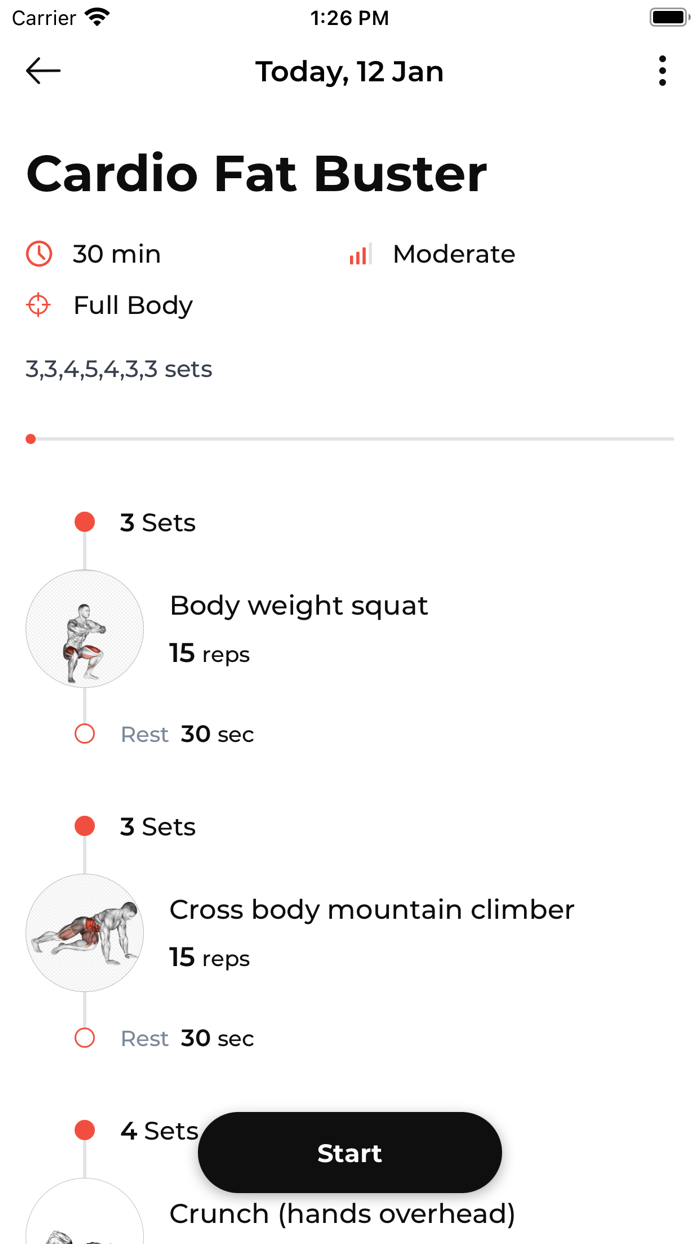The width and height of the screenshot is (700, 1244).
Task: Click the workout progress slider dot
Action: point(30,438)
